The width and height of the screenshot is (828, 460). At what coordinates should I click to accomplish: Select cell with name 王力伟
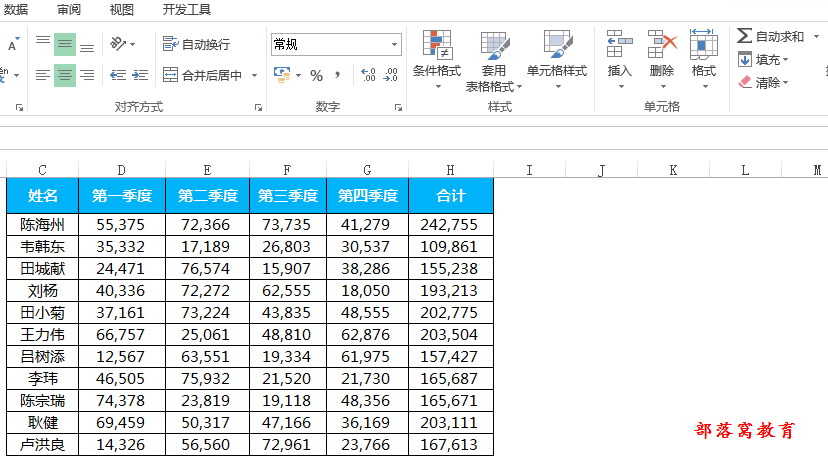click(43, 335)
